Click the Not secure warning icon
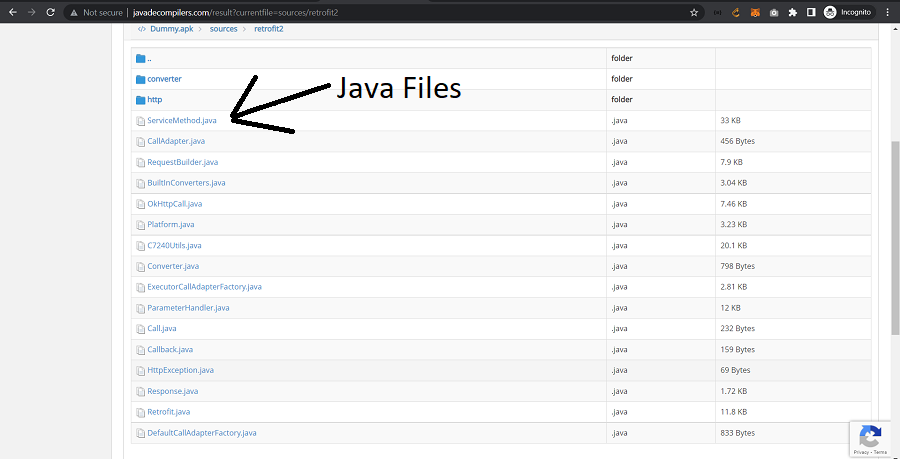The width and height of the screenshot is (900, 459). (x=74, y=12)
